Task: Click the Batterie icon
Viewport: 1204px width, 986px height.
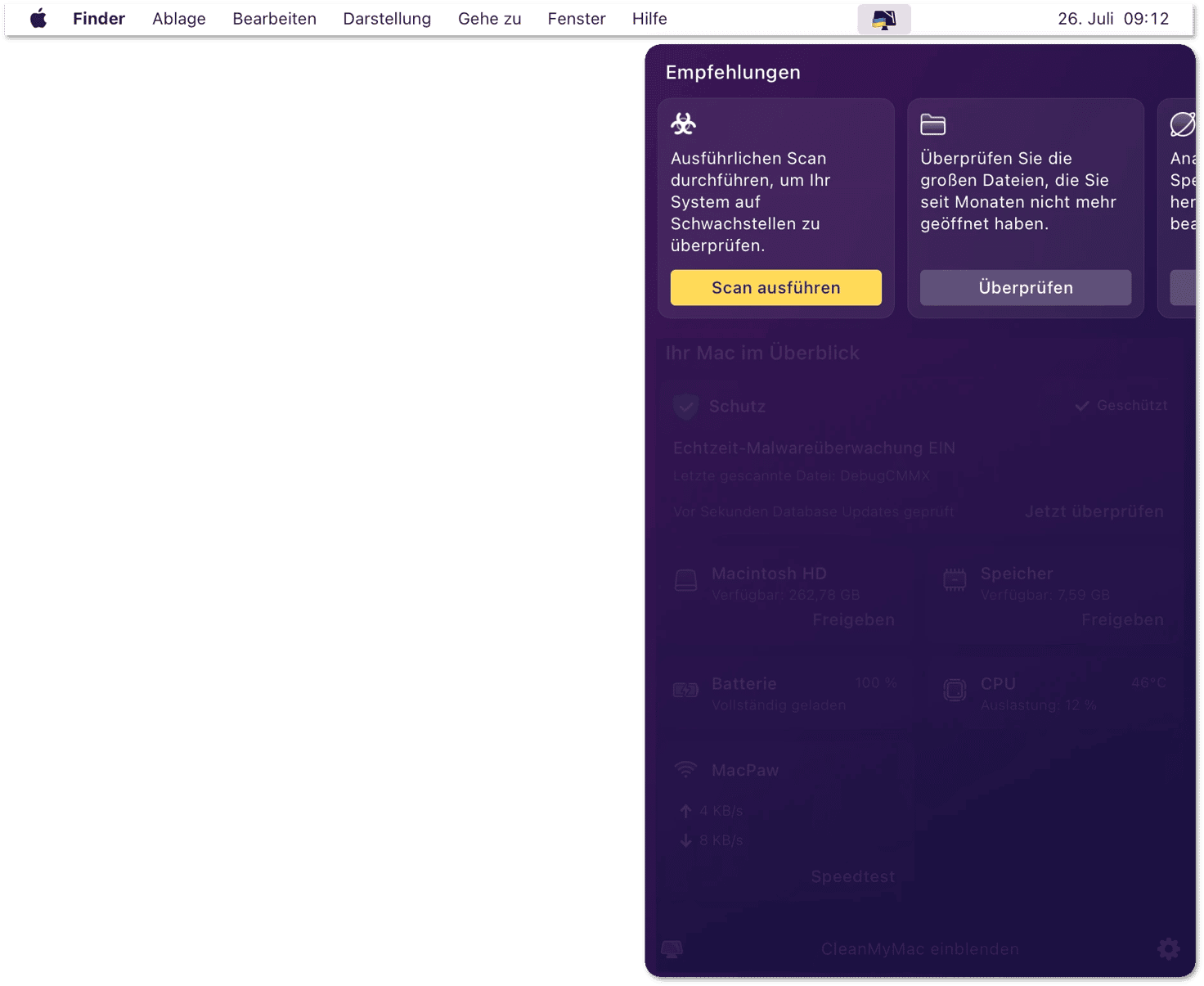Action: point(685,690)
